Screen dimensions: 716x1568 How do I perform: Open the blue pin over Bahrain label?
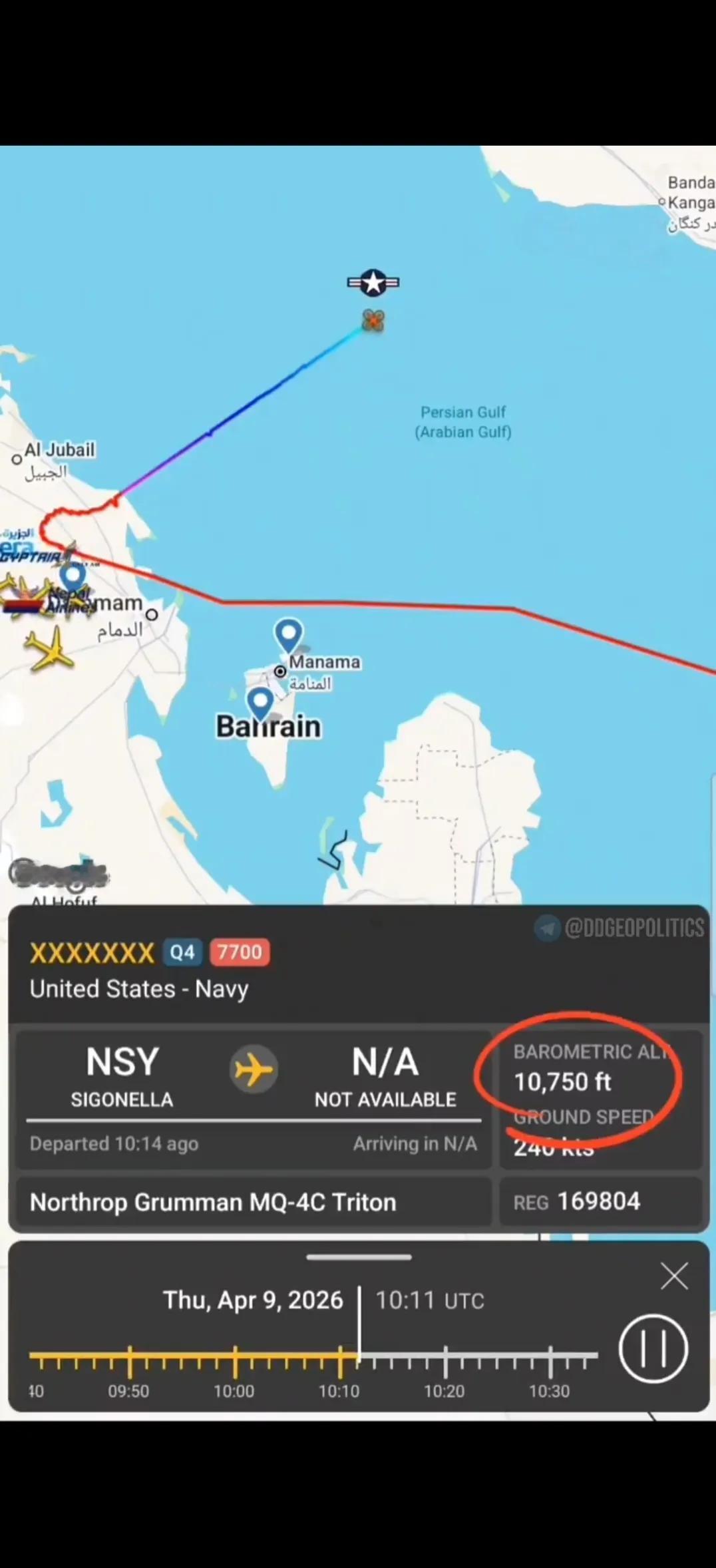pyautogui.click(x=260, y=704)
